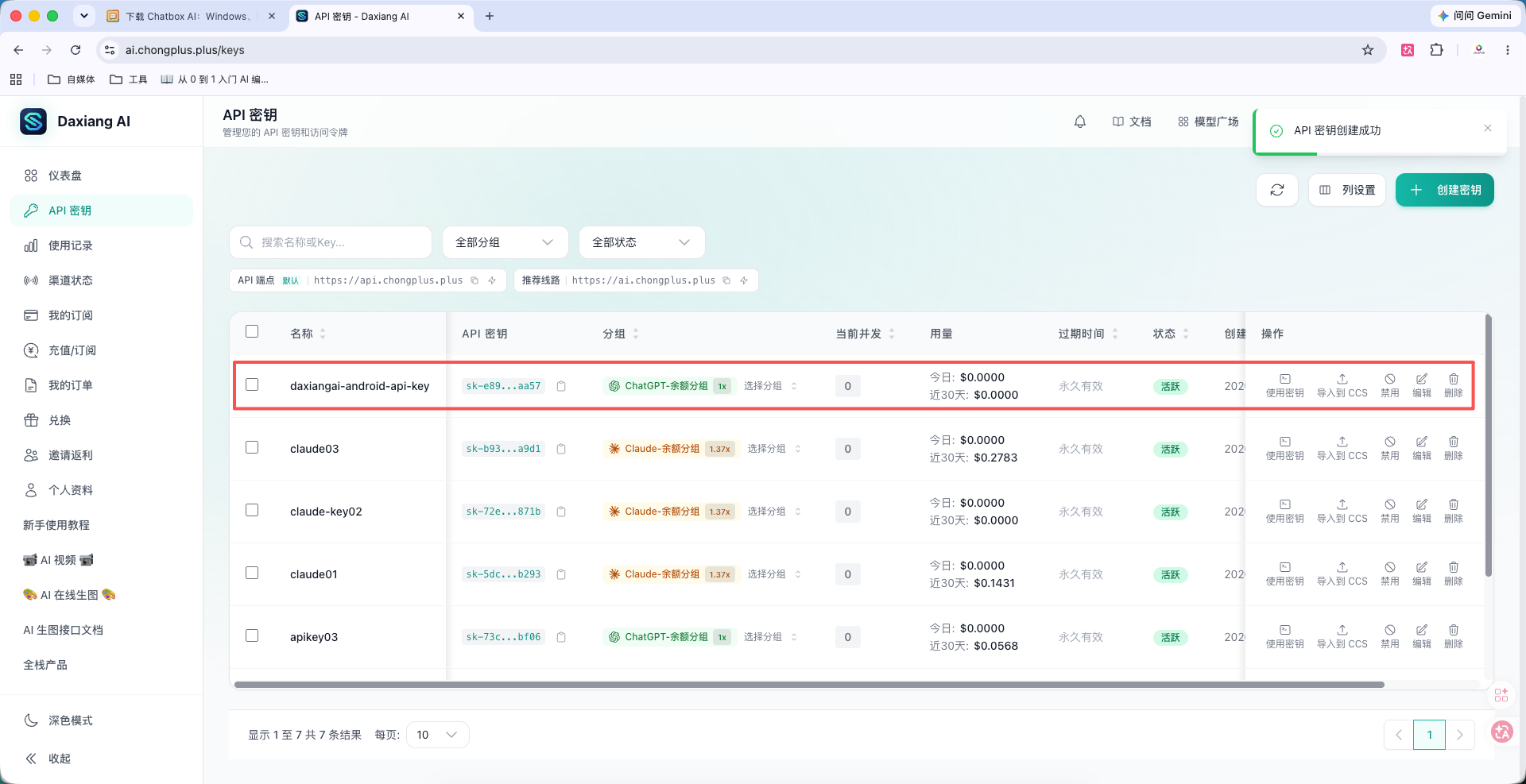Disable the claude-key02 key

[1389, 511]
